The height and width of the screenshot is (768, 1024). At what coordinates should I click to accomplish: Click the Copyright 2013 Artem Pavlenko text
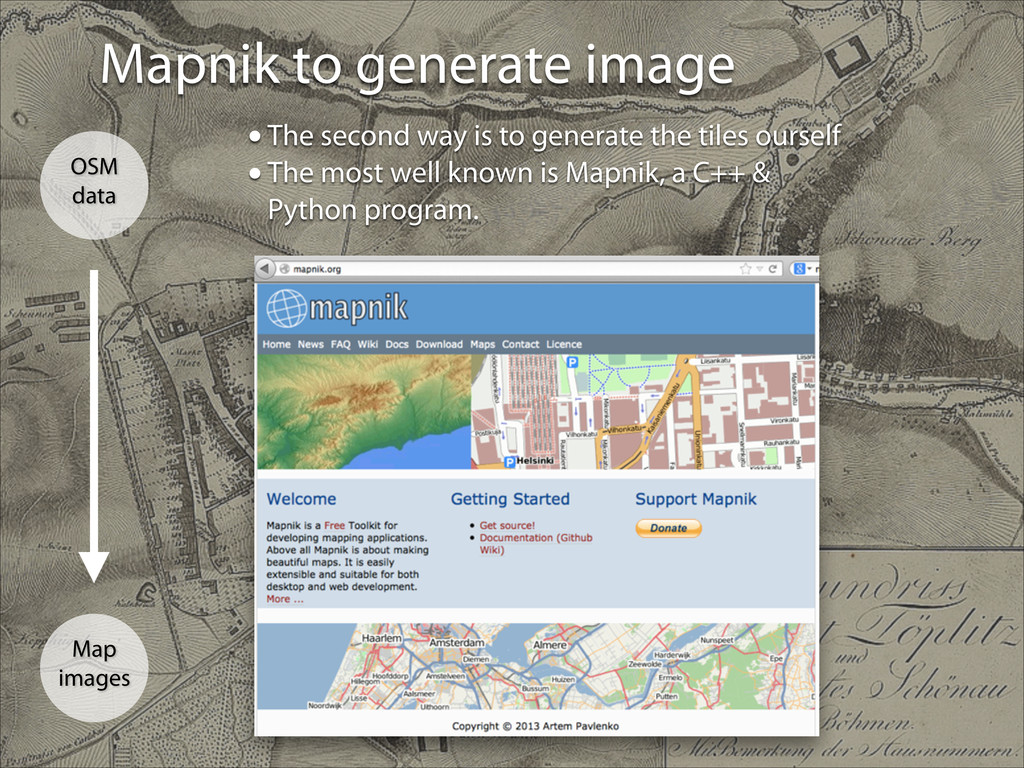[536, 726]
